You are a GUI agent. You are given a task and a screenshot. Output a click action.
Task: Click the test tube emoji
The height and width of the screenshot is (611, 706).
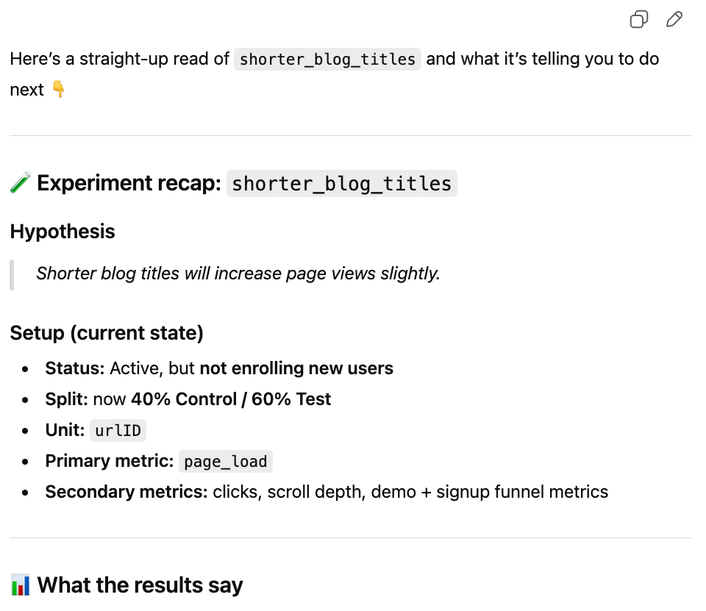tap(20, 184)
